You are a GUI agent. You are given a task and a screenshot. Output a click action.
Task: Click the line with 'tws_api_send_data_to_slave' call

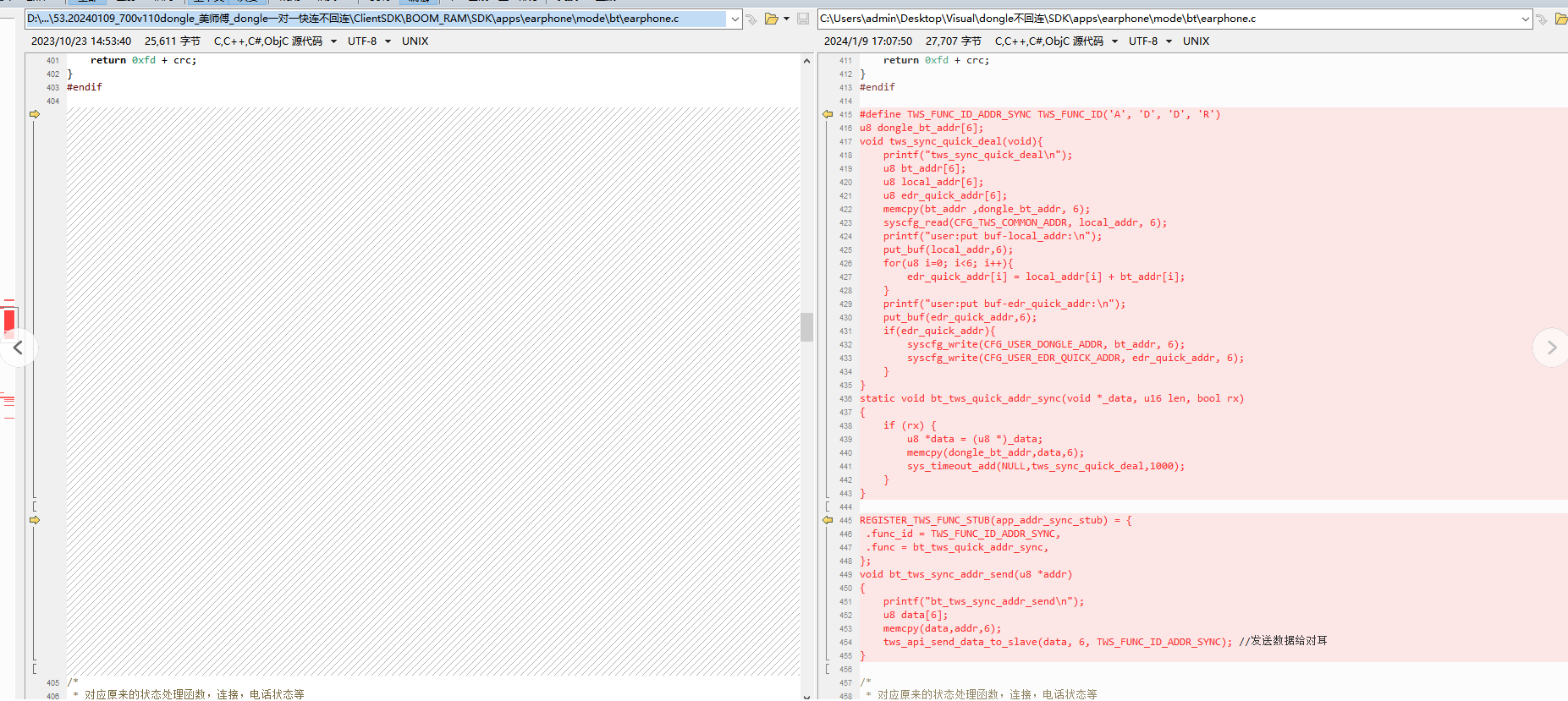1105,642
